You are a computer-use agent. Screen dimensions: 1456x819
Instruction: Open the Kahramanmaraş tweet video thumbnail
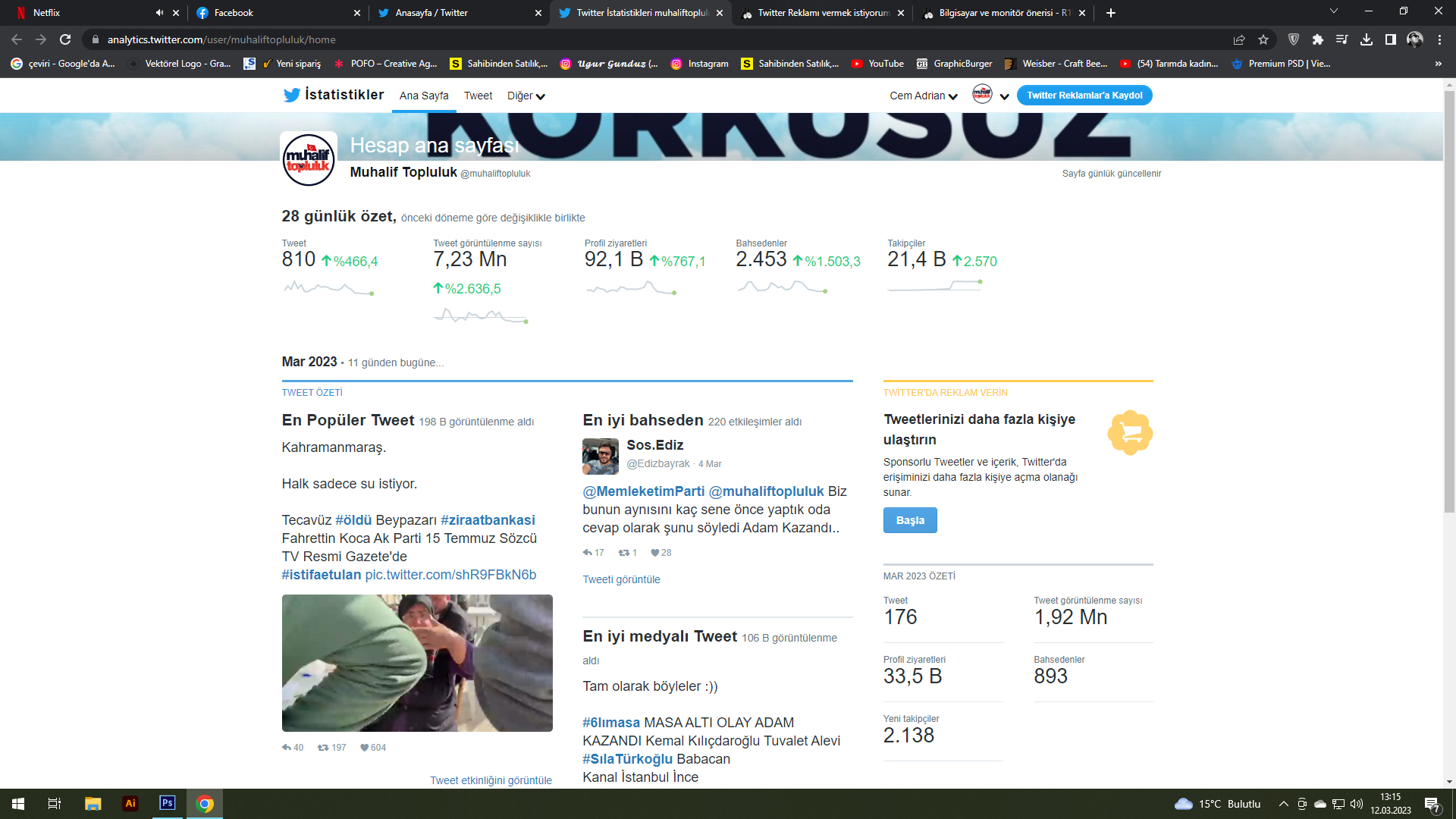pyautogui.click(x=417, y=663)
